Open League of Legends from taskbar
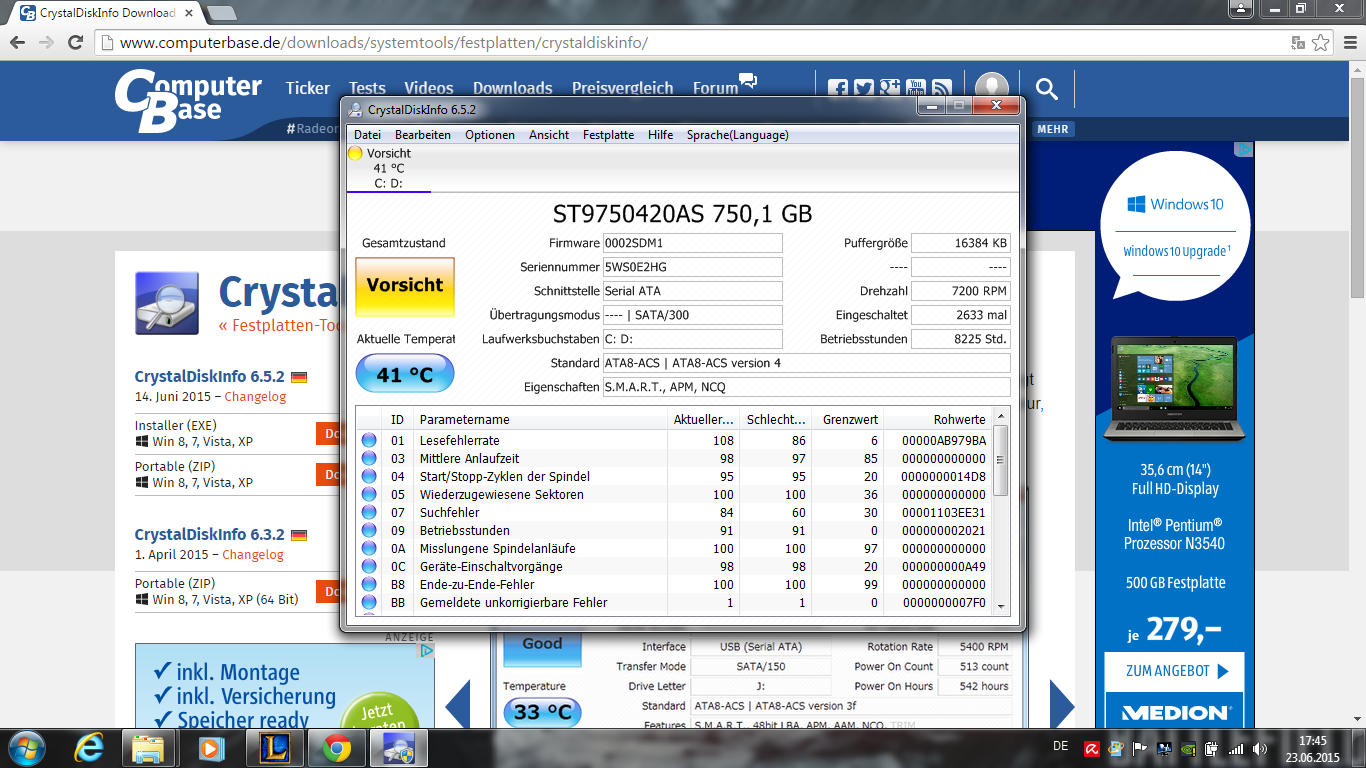The height and width of the screenshot is (768, 1366). click(x=273, y=748)
